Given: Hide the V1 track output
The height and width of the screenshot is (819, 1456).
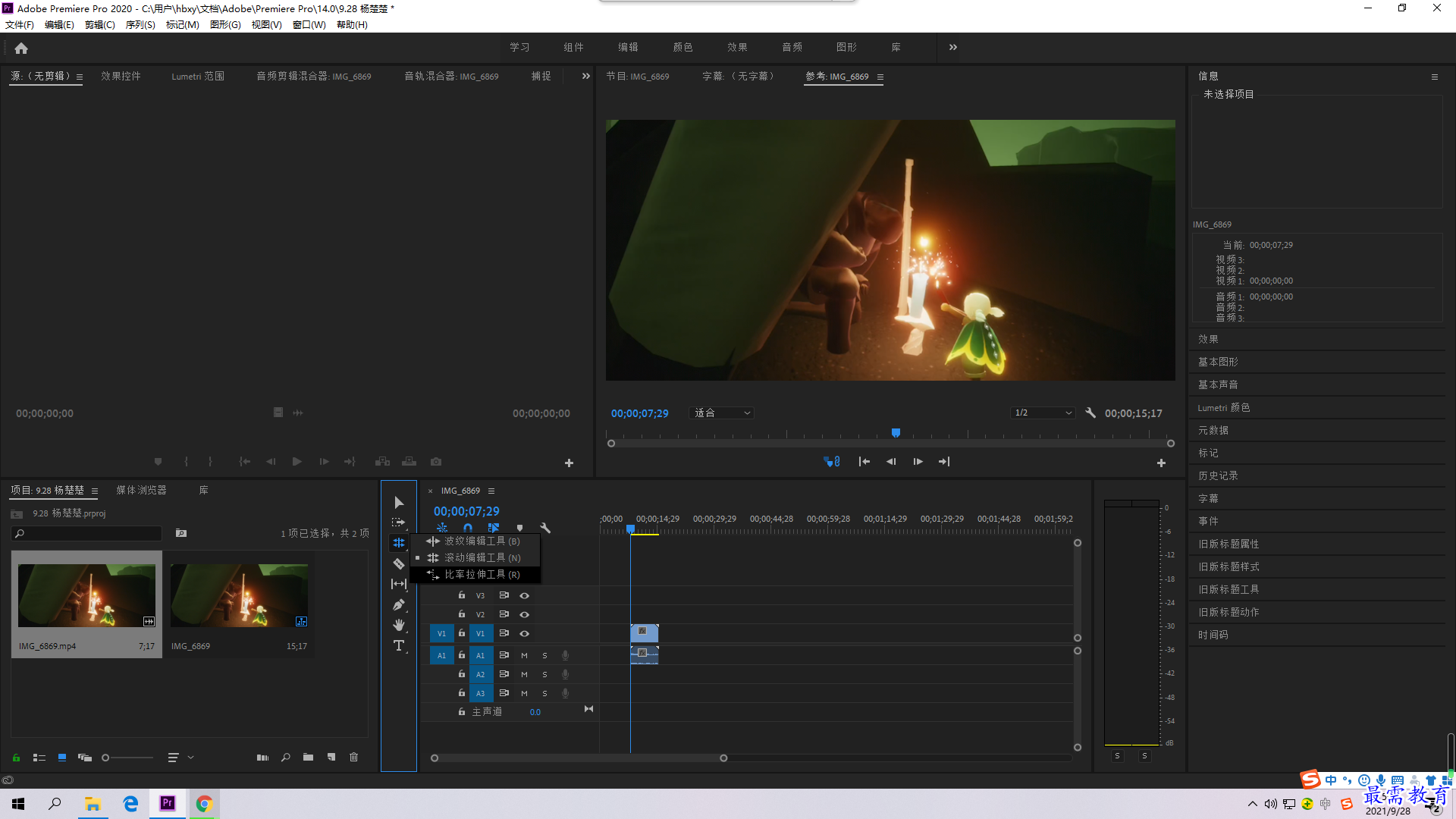Looking at the screenshot, I should [524, 633].
